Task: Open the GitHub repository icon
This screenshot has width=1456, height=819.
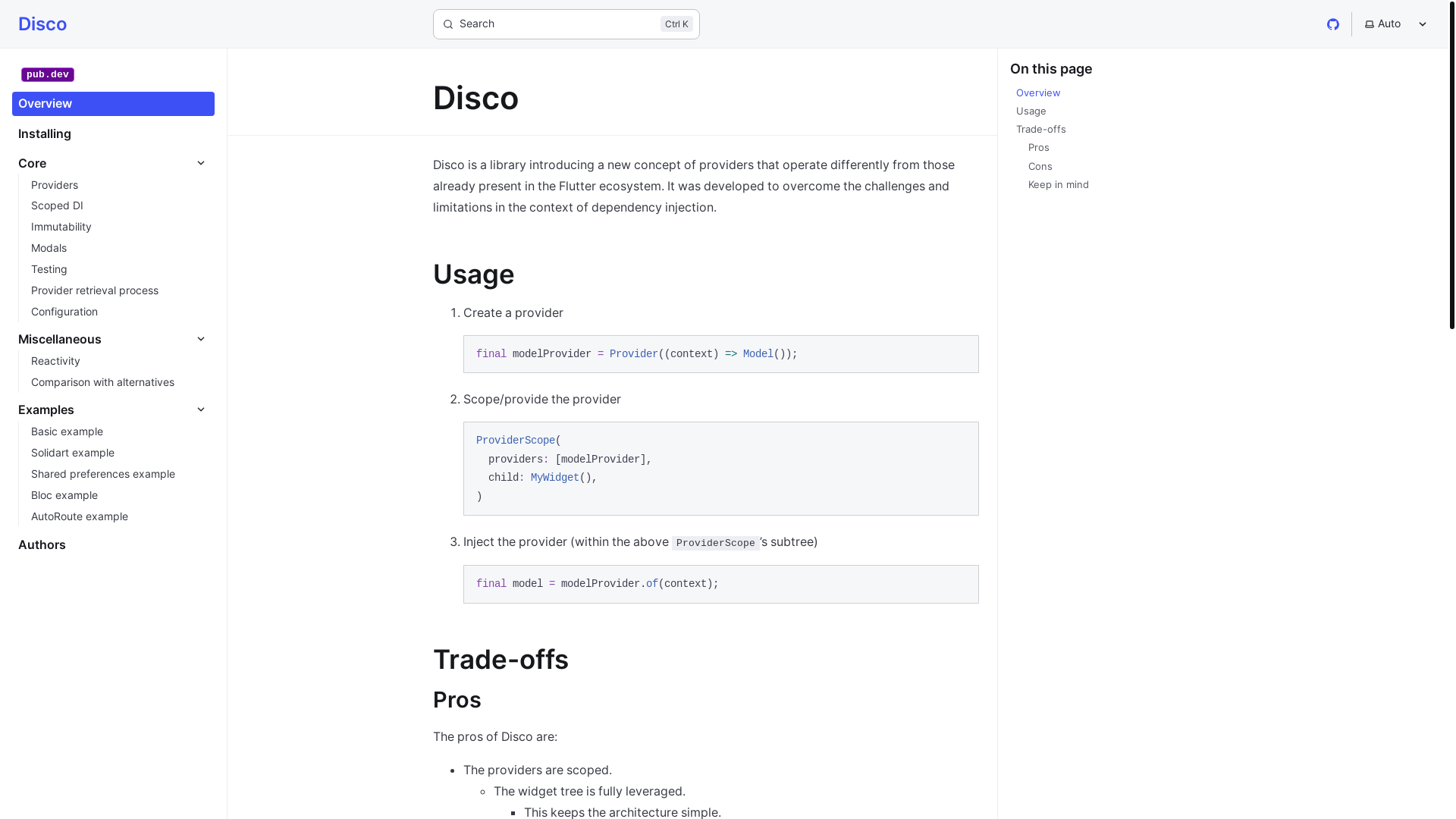Action: [x=1332, y=24]
